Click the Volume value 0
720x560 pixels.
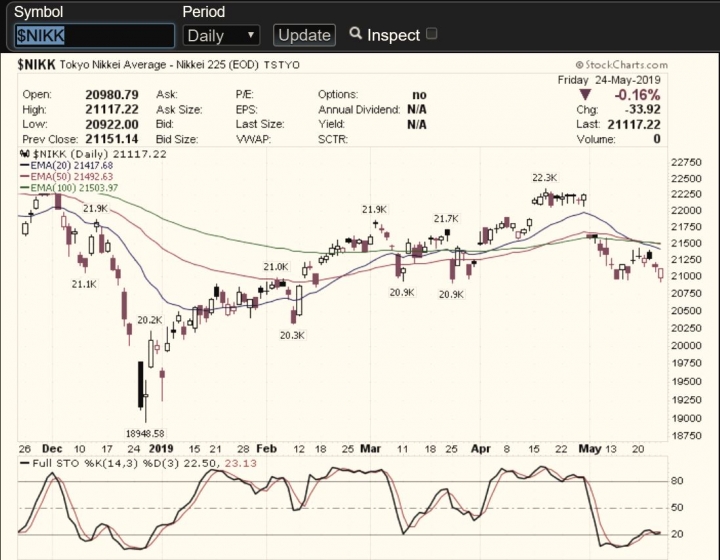coord(657,139)
